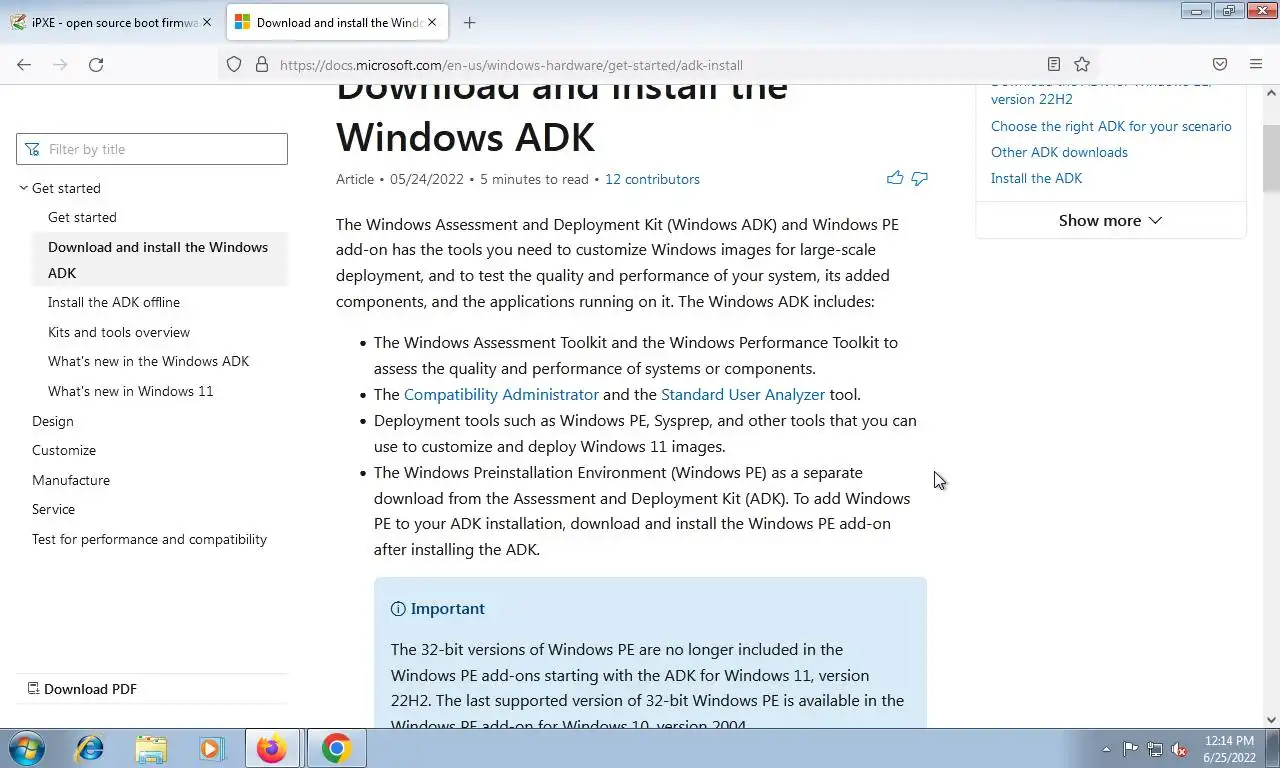Click the forward navigation arrow
Viewport: 1280px width, 768px height.
pyautogui.click(x=60, y=64)
